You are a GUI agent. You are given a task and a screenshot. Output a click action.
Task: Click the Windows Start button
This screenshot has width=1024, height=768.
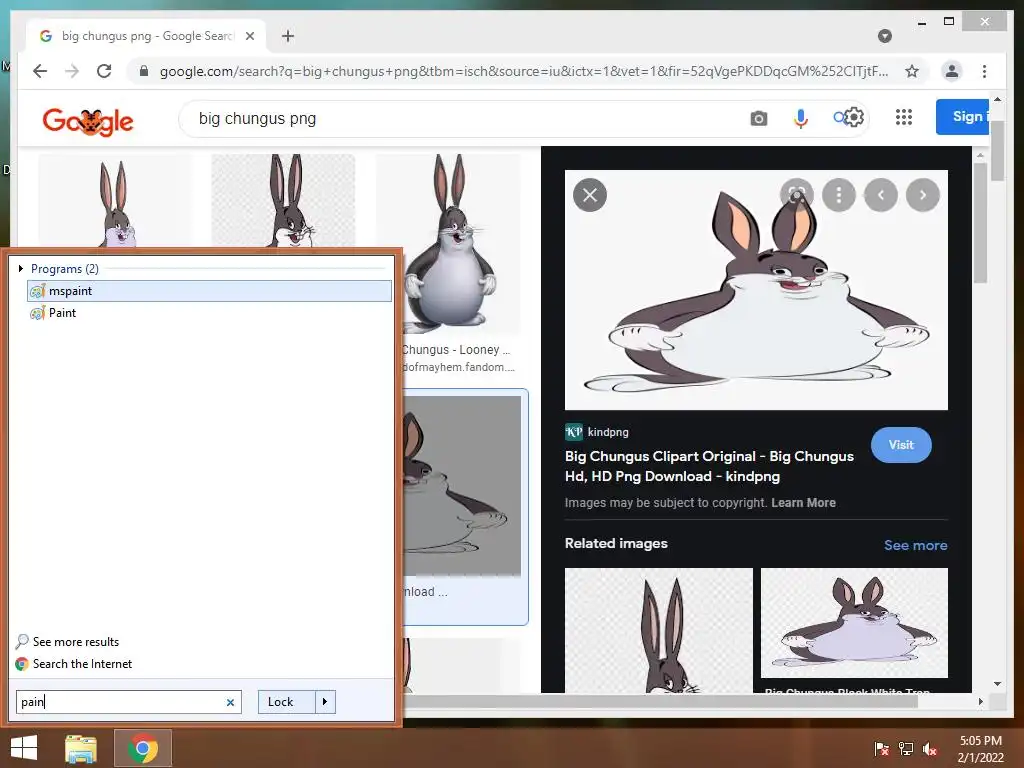tap(24, 748)
